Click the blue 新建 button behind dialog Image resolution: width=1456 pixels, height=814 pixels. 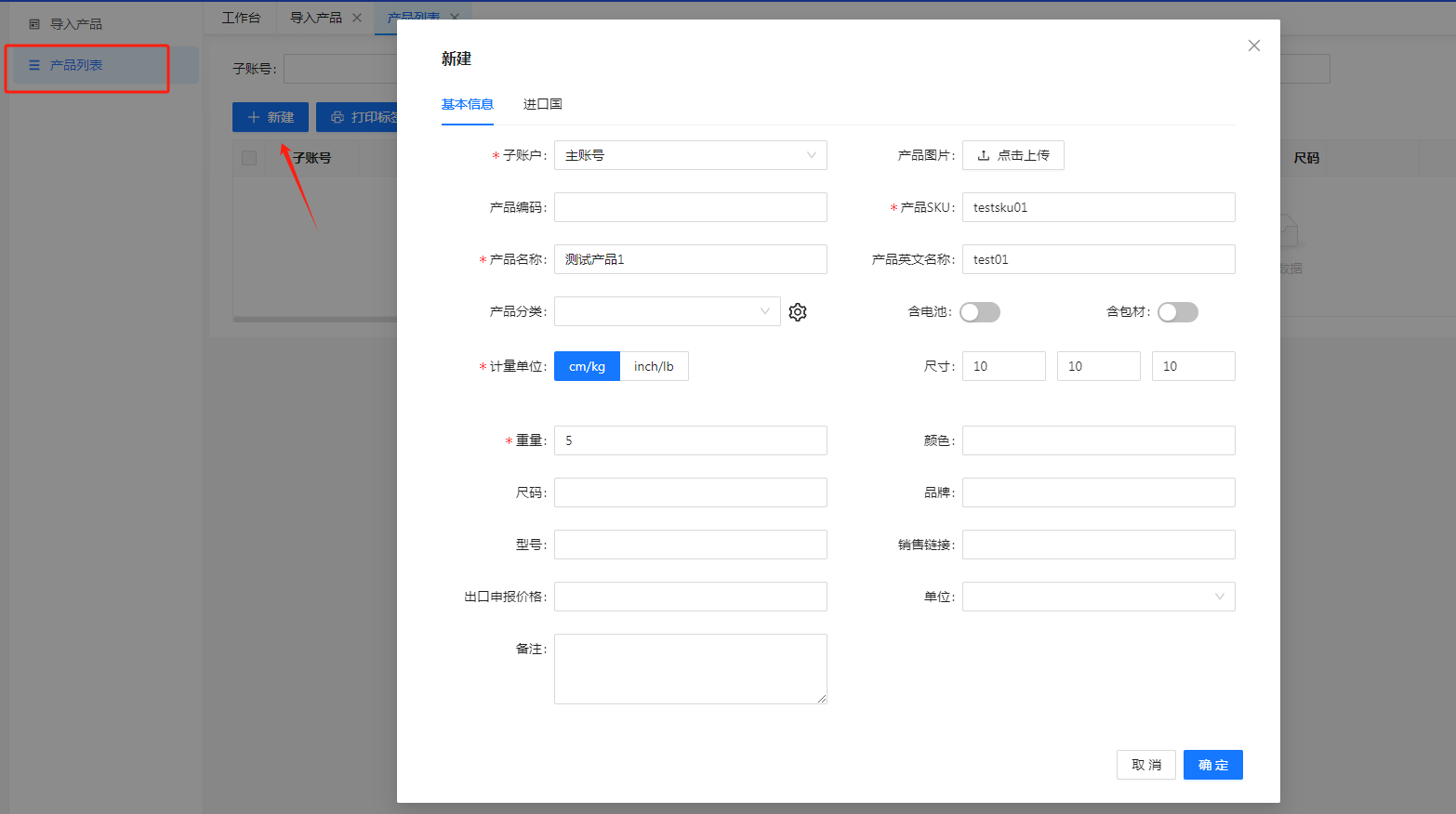click(x=271, y=117)
